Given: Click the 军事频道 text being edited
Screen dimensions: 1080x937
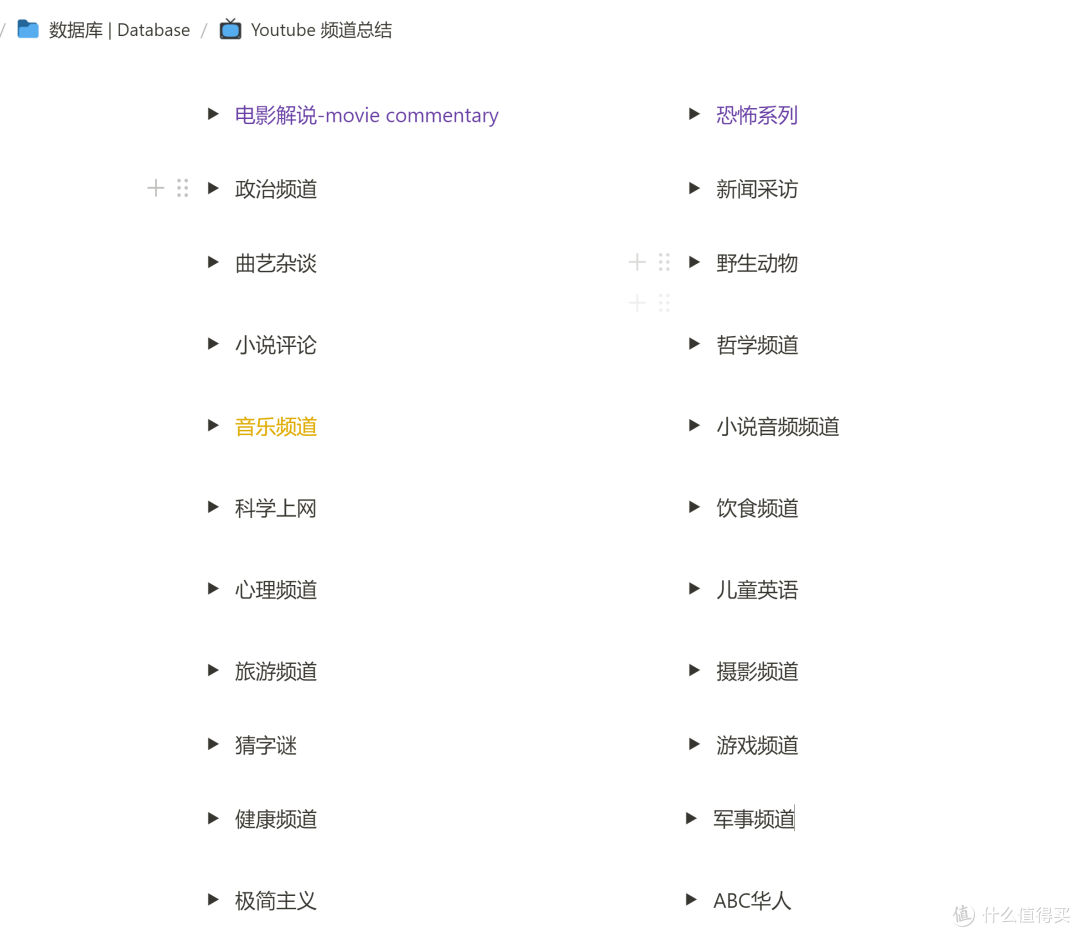Looking at the screenshot, I should [754, 819].
